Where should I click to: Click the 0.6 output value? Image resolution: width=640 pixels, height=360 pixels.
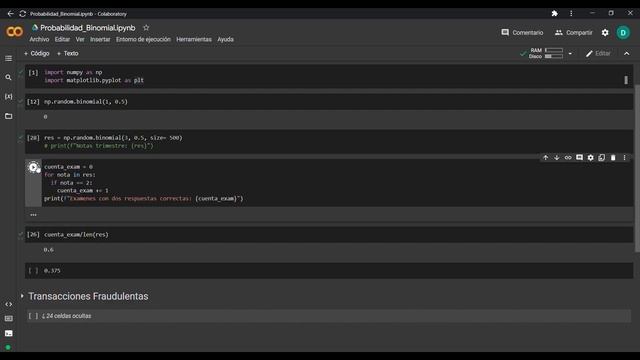point(49,250)
